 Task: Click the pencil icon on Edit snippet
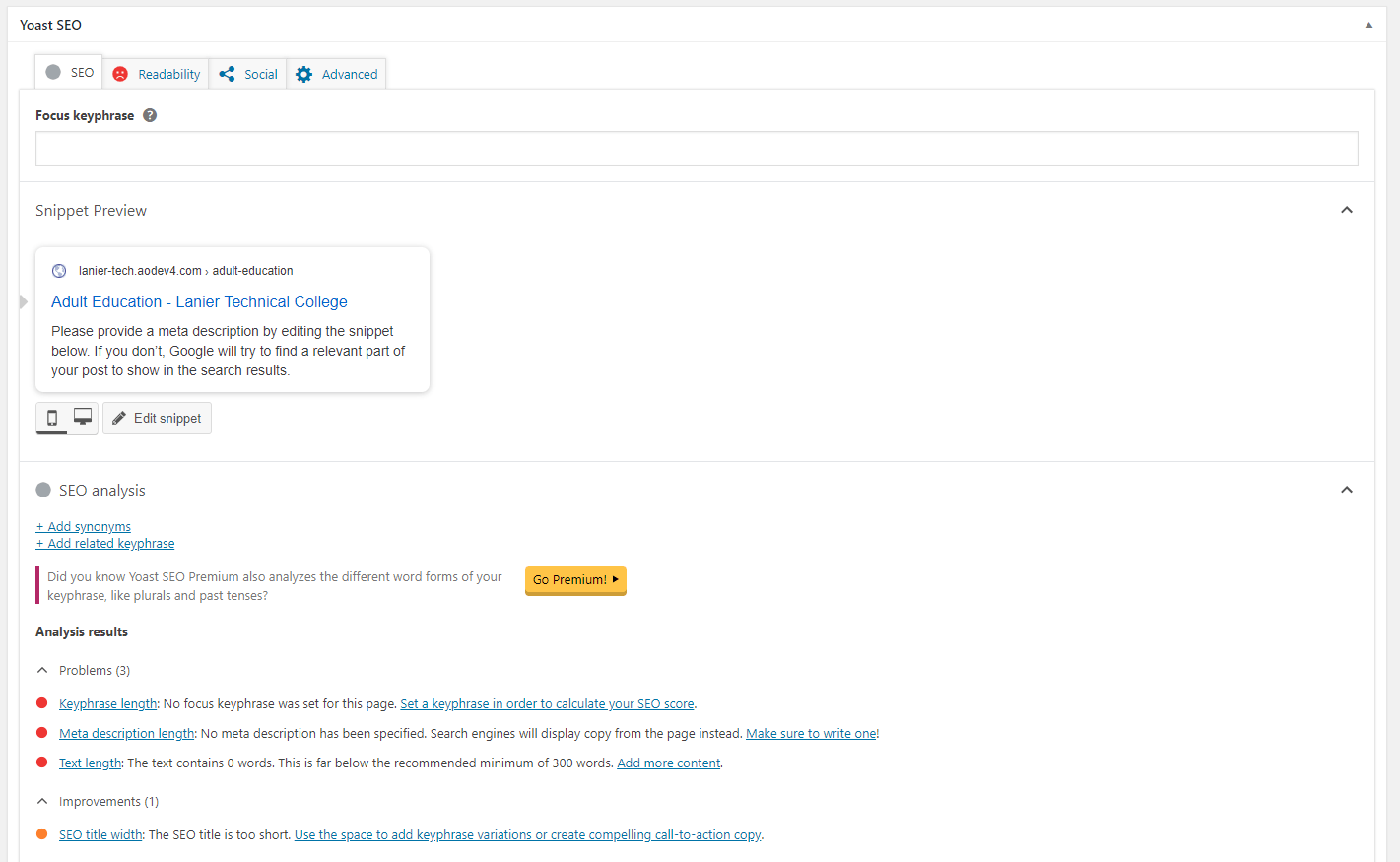click(119, 418)
